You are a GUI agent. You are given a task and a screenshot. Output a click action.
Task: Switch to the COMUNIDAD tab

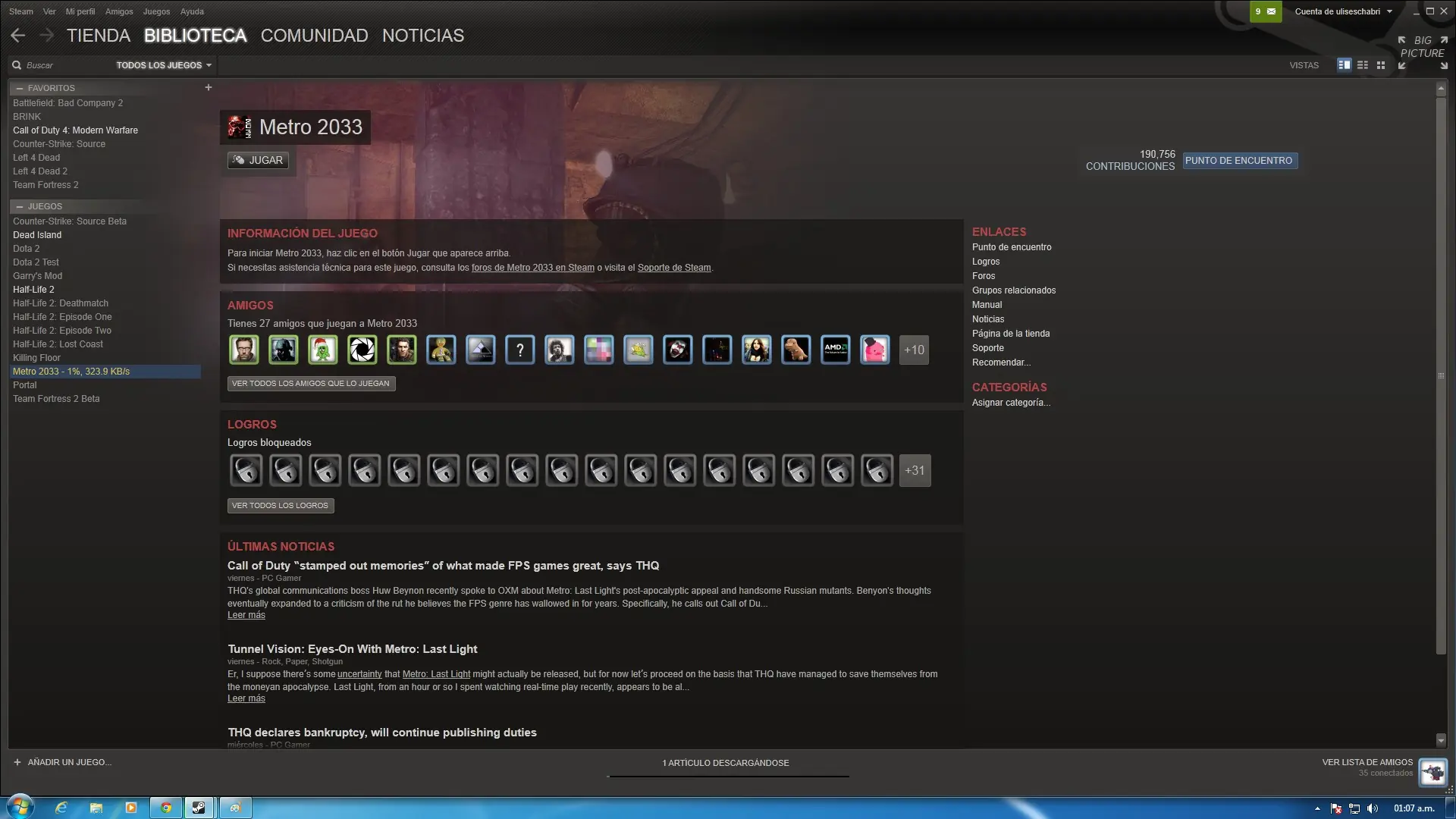click(315, 36)
